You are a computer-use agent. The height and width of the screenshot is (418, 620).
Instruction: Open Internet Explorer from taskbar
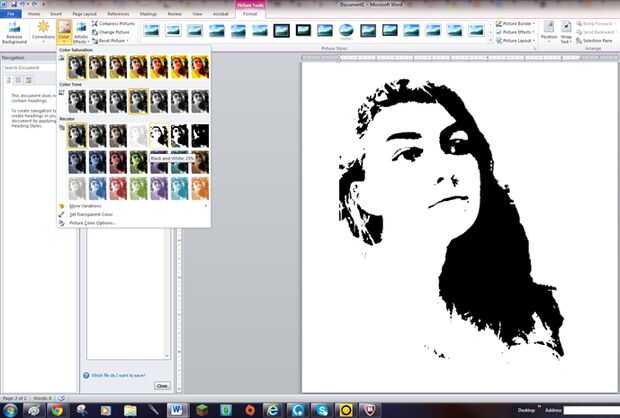coord(272,410)
